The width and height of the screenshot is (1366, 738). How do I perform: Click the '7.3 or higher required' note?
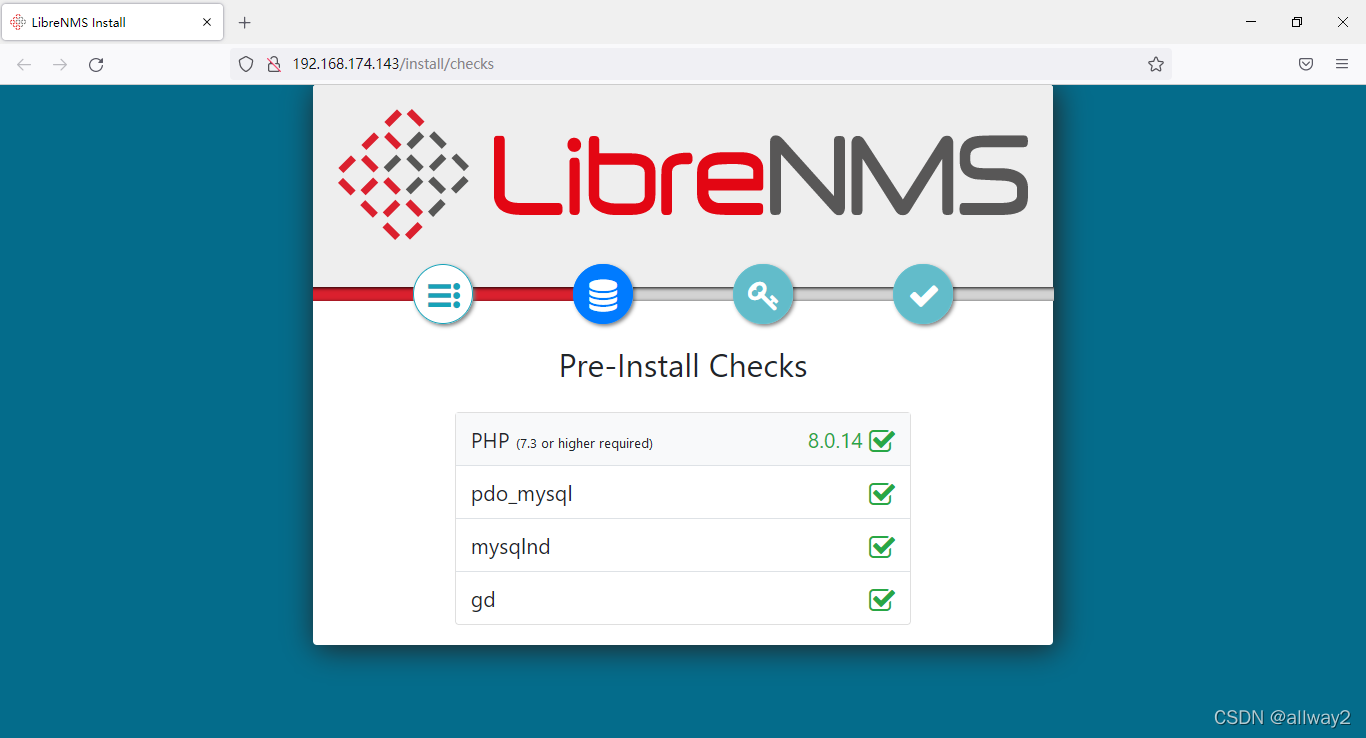pos(584,444)
